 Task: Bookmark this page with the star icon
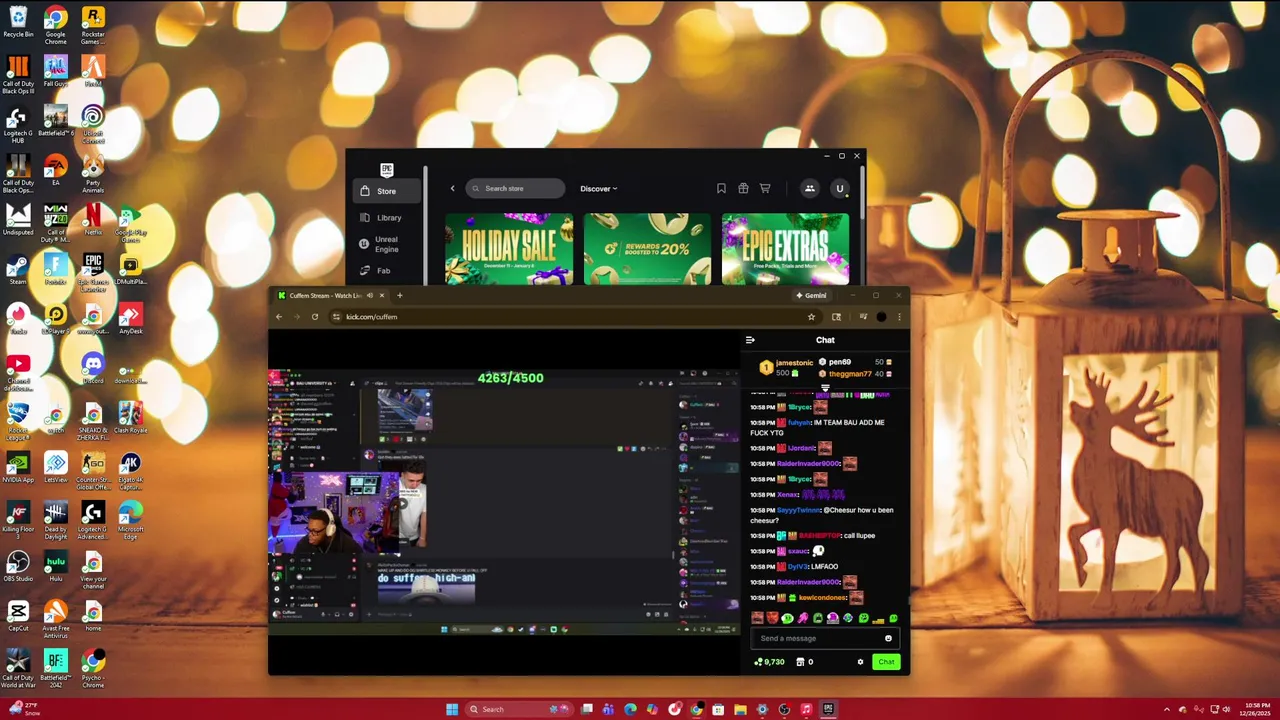tap(811, 317)
